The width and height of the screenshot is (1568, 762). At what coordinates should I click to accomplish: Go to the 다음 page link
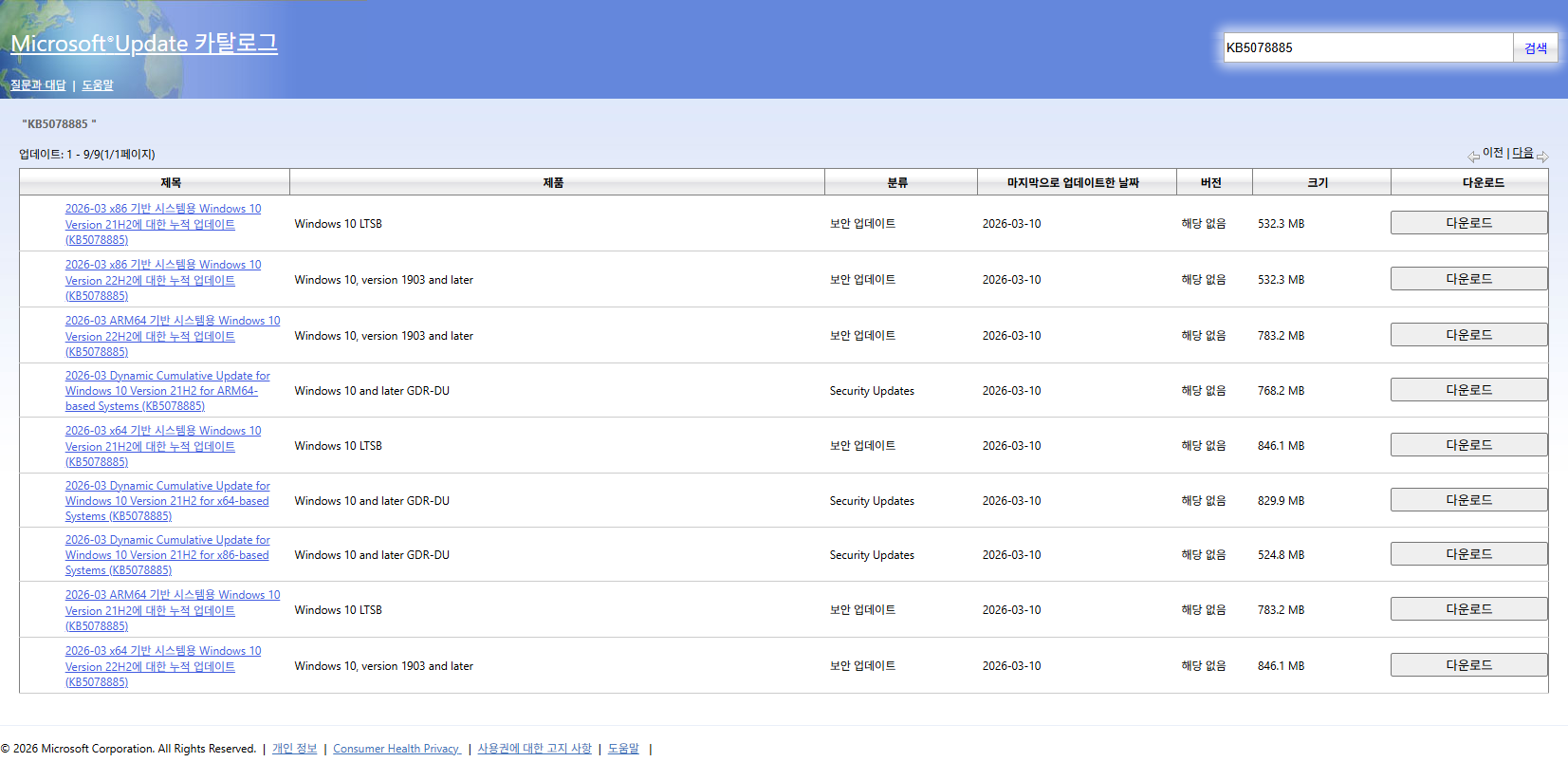tap(1522, 153)
